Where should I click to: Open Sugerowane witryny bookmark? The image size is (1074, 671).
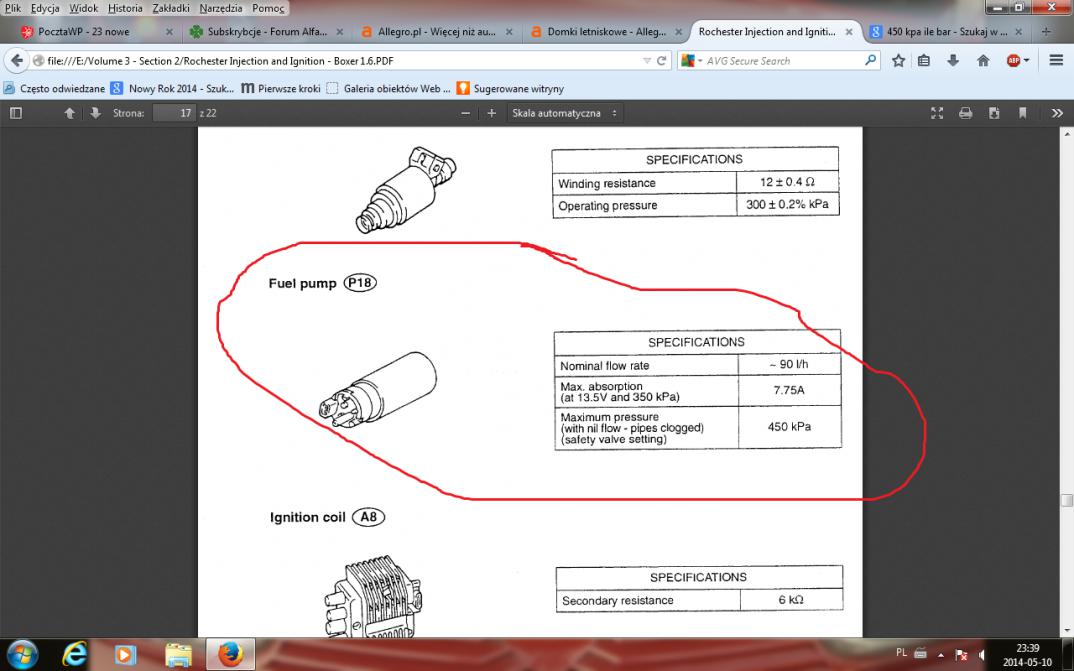point(510,88)
